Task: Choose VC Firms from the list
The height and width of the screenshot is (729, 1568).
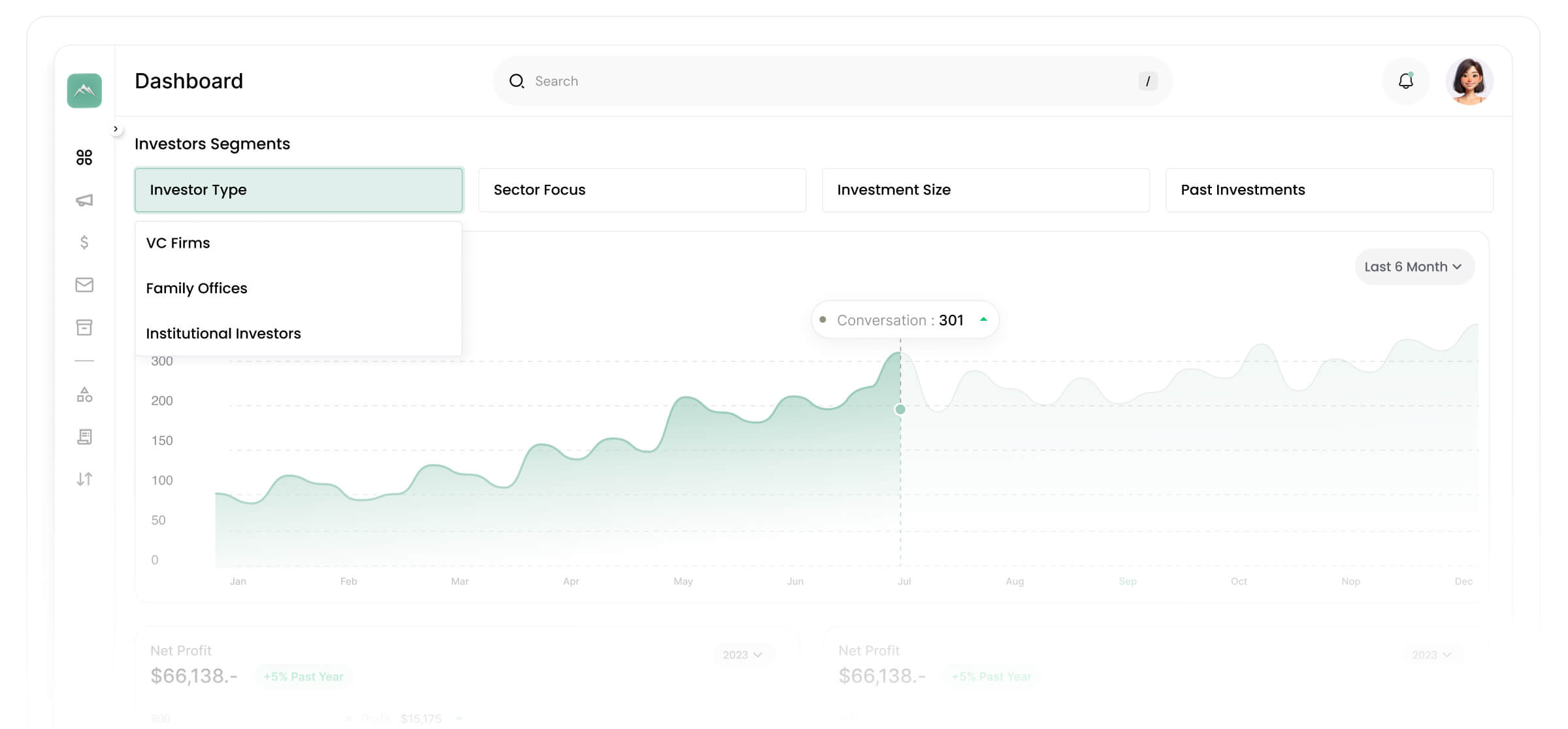Action: [178, 243]
